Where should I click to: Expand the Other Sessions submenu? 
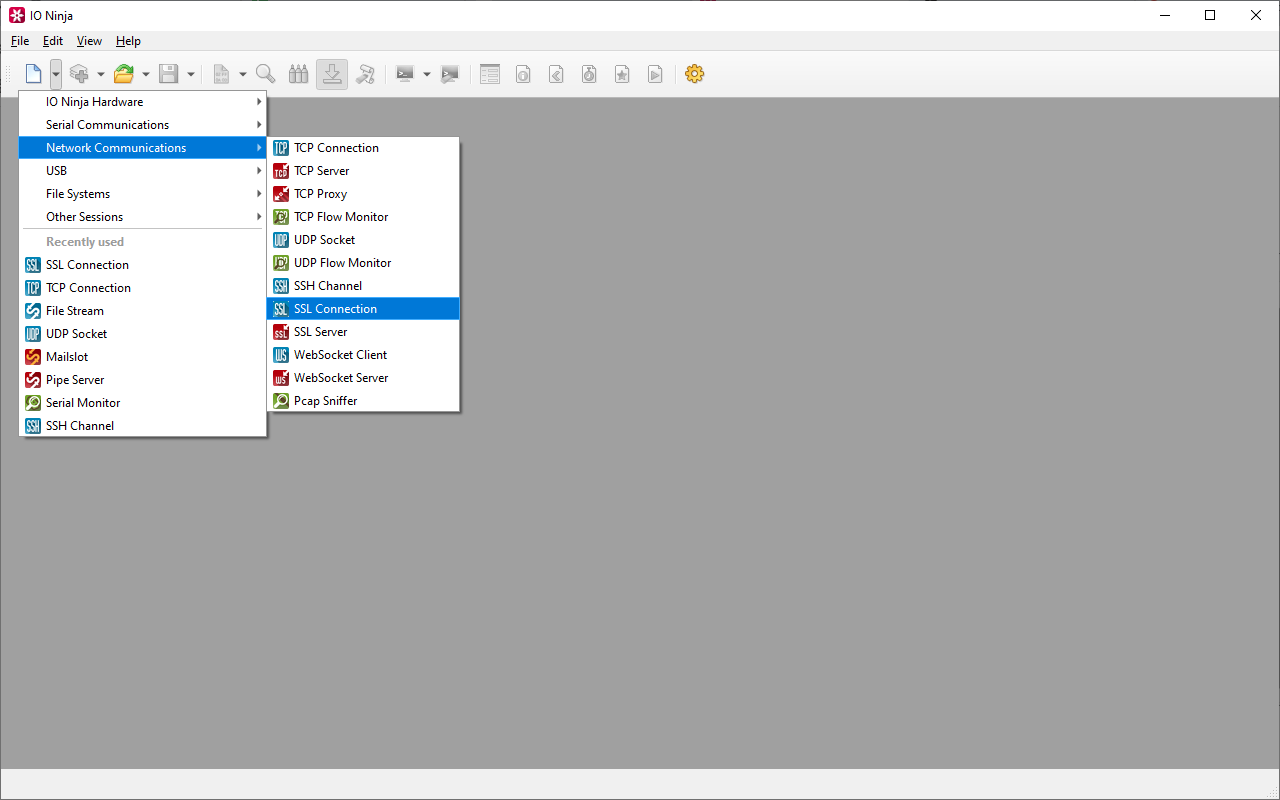(x=143, y=217)
